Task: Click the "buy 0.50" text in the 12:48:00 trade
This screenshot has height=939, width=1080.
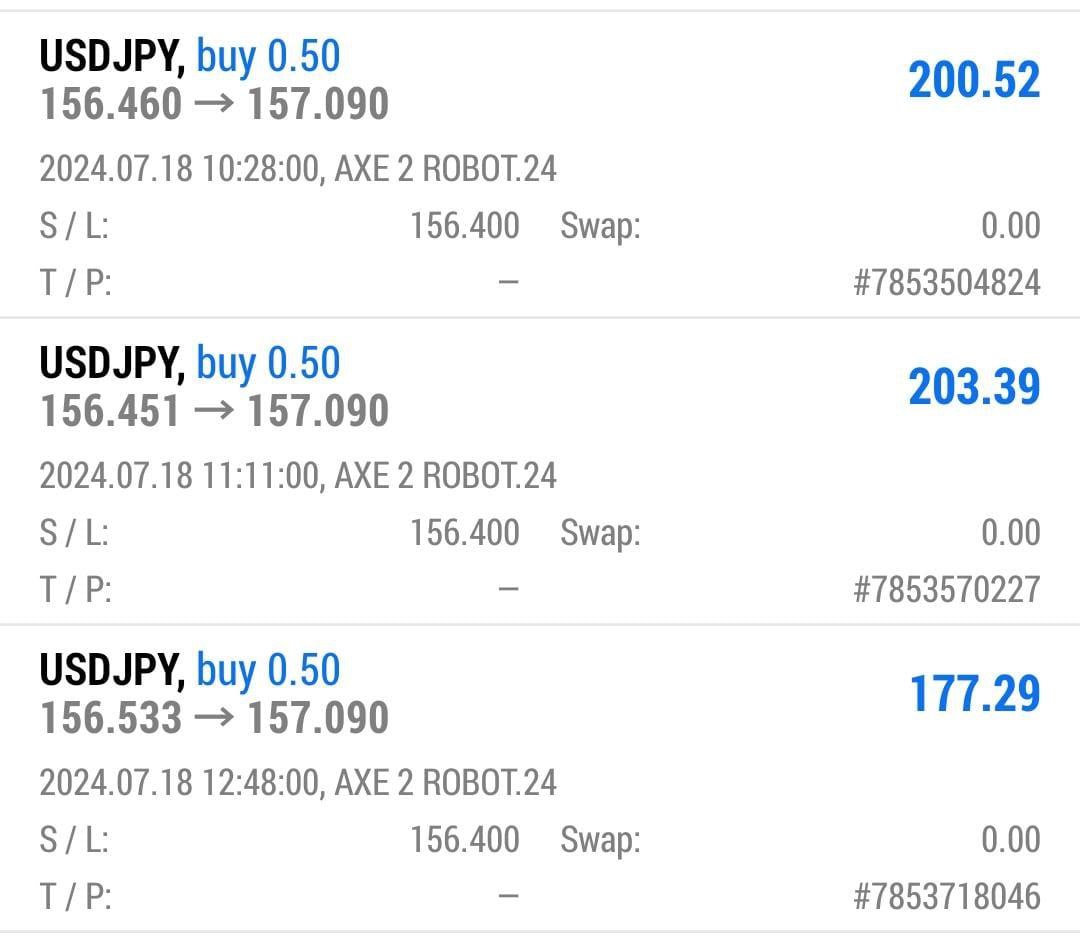Action: [268, 670]
